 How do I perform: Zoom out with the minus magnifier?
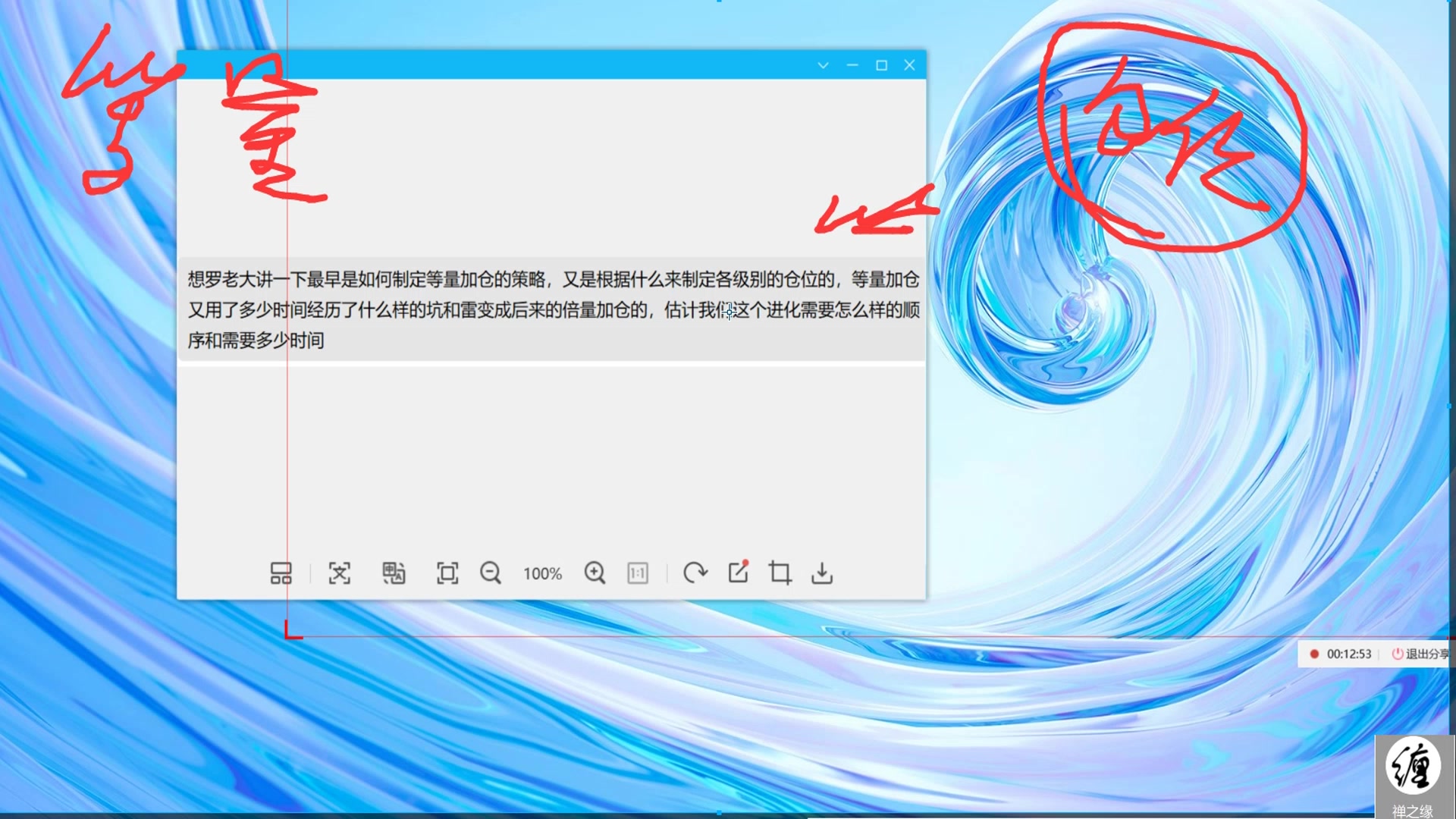click(491, 573)
